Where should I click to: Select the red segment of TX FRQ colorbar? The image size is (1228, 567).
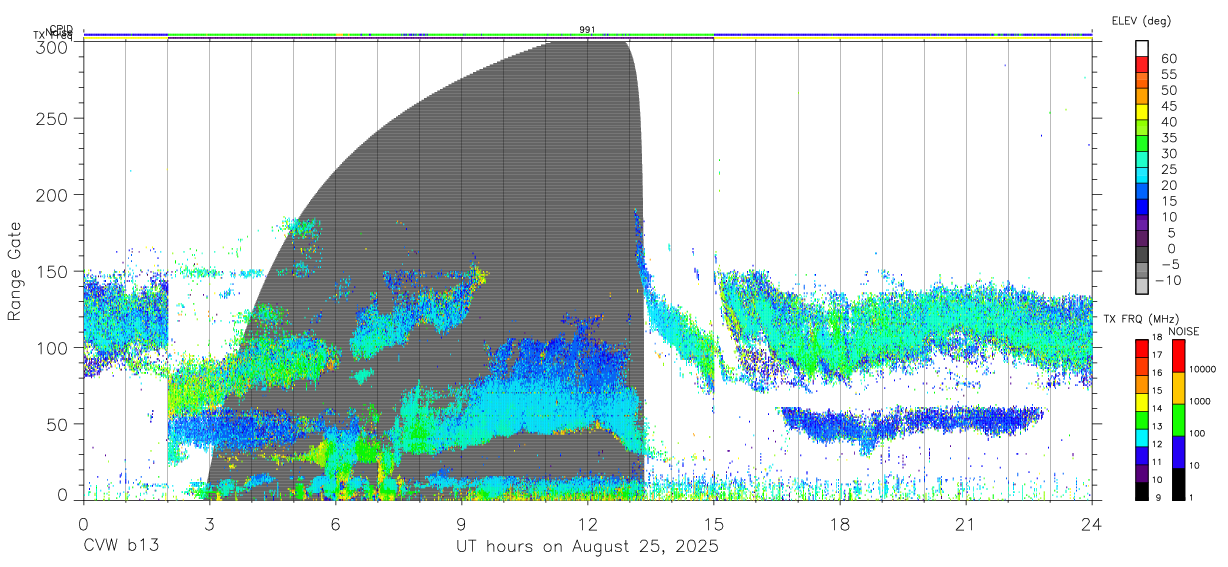point(1142,349)
